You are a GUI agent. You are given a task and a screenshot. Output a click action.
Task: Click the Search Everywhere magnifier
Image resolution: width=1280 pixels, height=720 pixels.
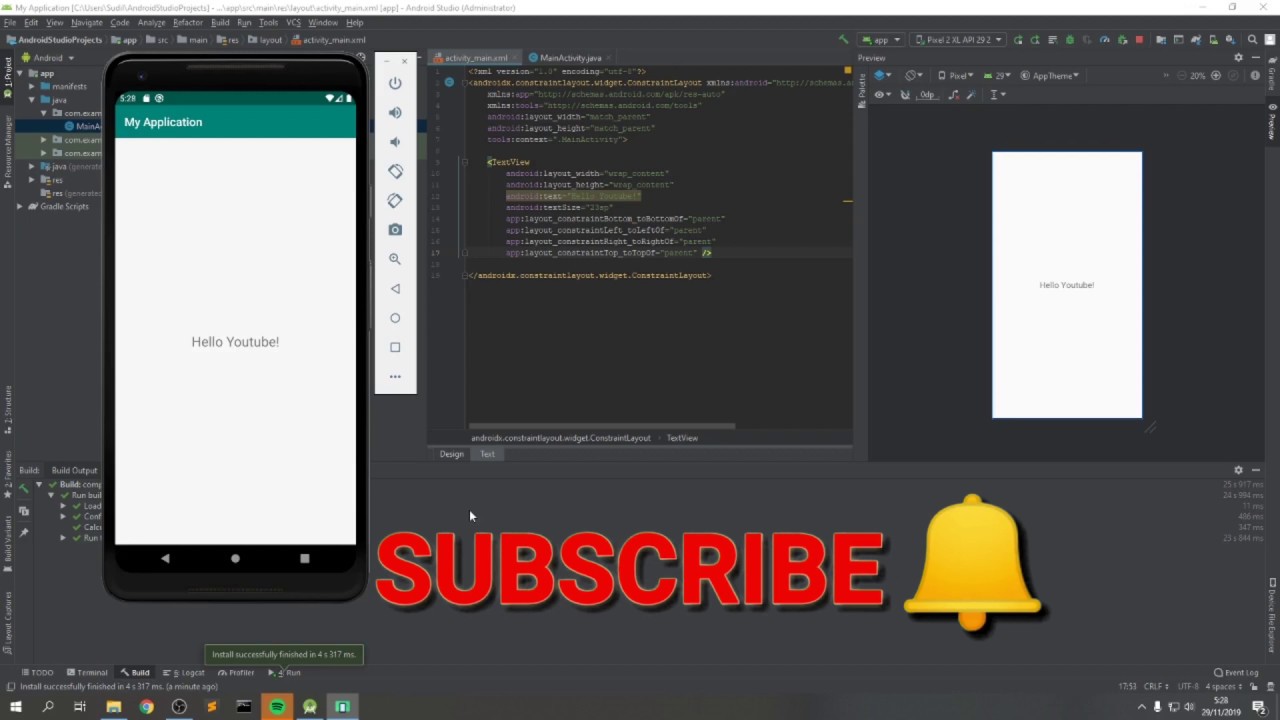click(1252, 40)
